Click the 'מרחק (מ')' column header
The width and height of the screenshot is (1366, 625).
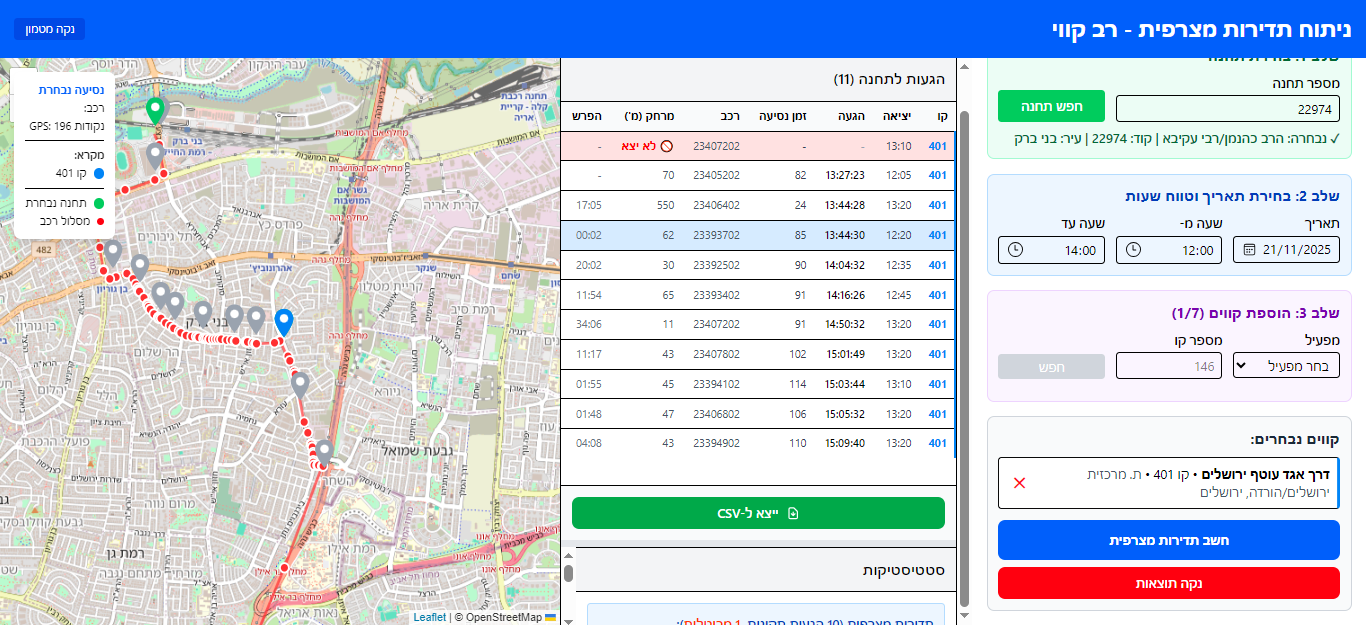click(x=650, y=116)
